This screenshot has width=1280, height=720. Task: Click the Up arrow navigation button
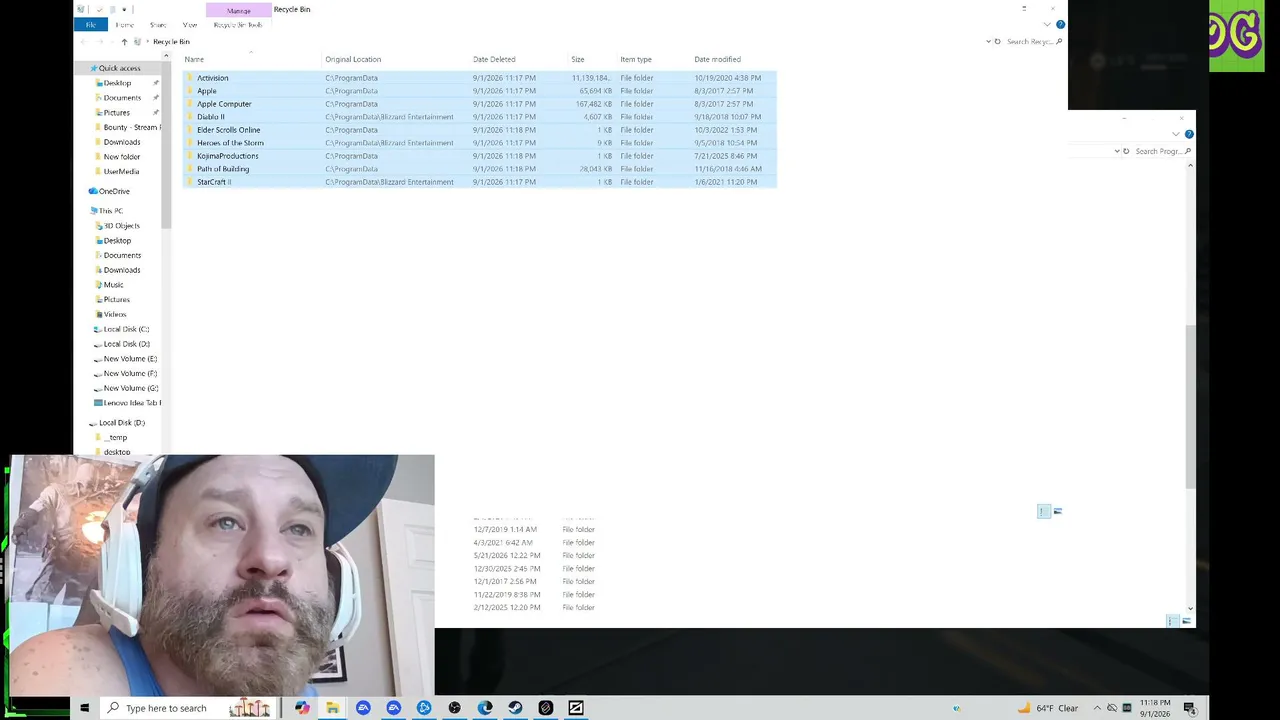(124, 42)
